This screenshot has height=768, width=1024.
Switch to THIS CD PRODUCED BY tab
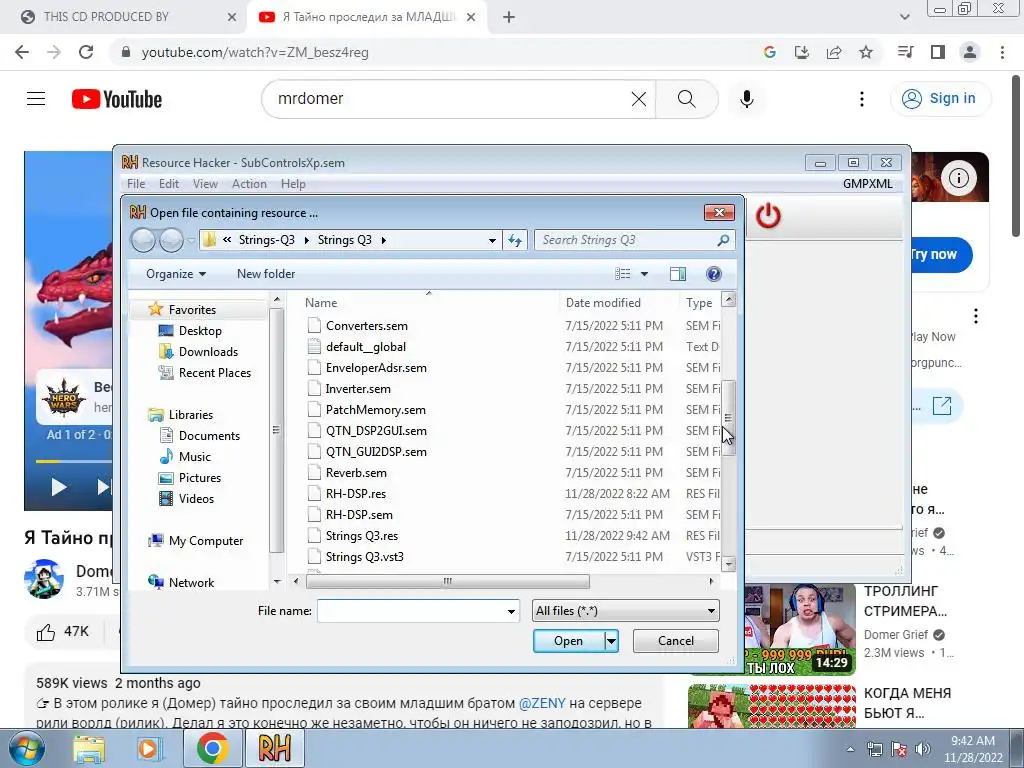[x=127, y=18]
